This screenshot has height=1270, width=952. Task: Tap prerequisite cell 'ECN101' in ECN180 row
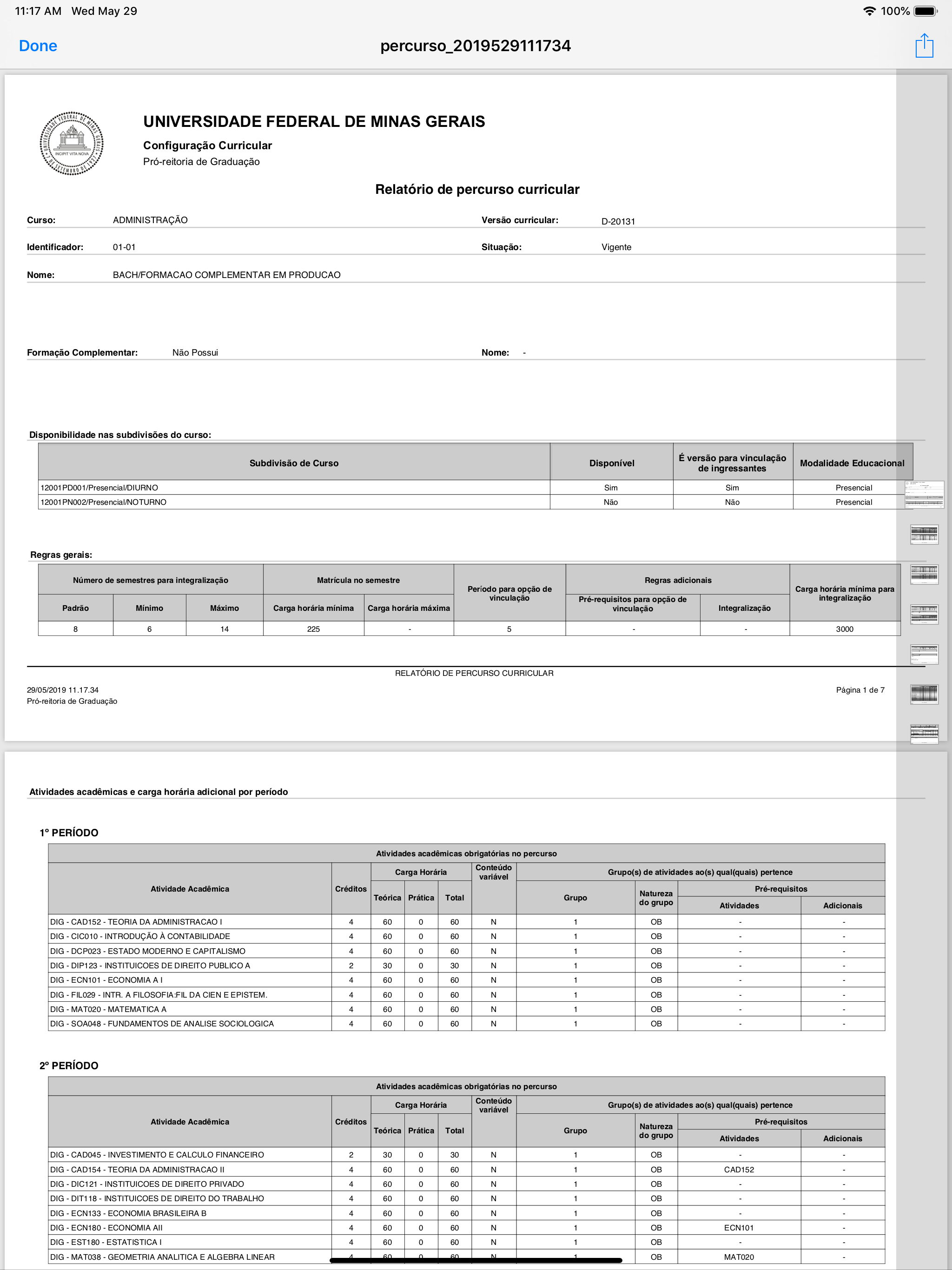[x=739, y=1228]
